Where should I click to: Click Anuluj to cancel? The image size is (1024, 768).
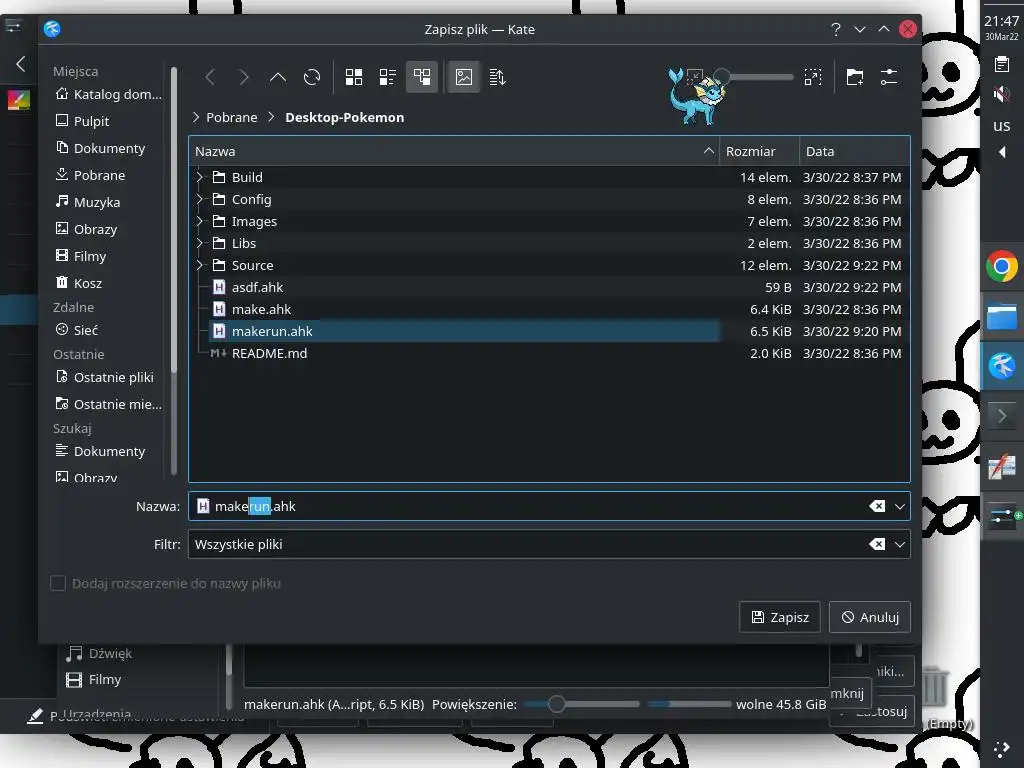click(x=870, y=617)
